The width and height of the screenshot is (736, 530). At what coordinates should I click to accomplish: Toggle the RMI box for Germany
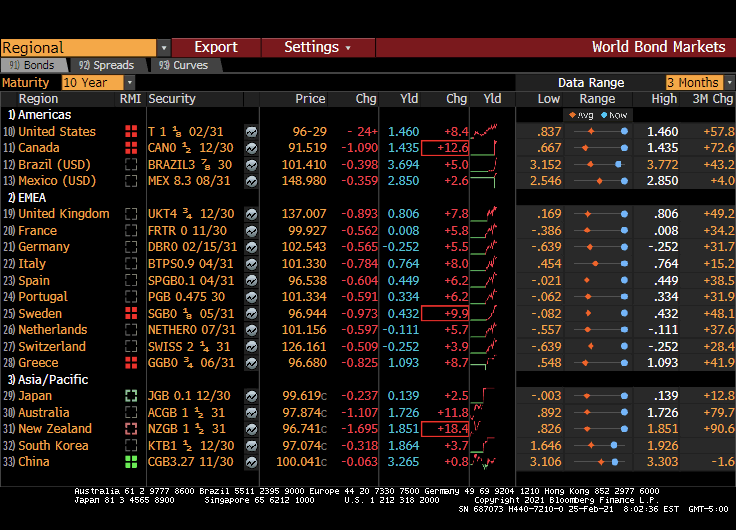pyautogui.click(x=131, y=247)
